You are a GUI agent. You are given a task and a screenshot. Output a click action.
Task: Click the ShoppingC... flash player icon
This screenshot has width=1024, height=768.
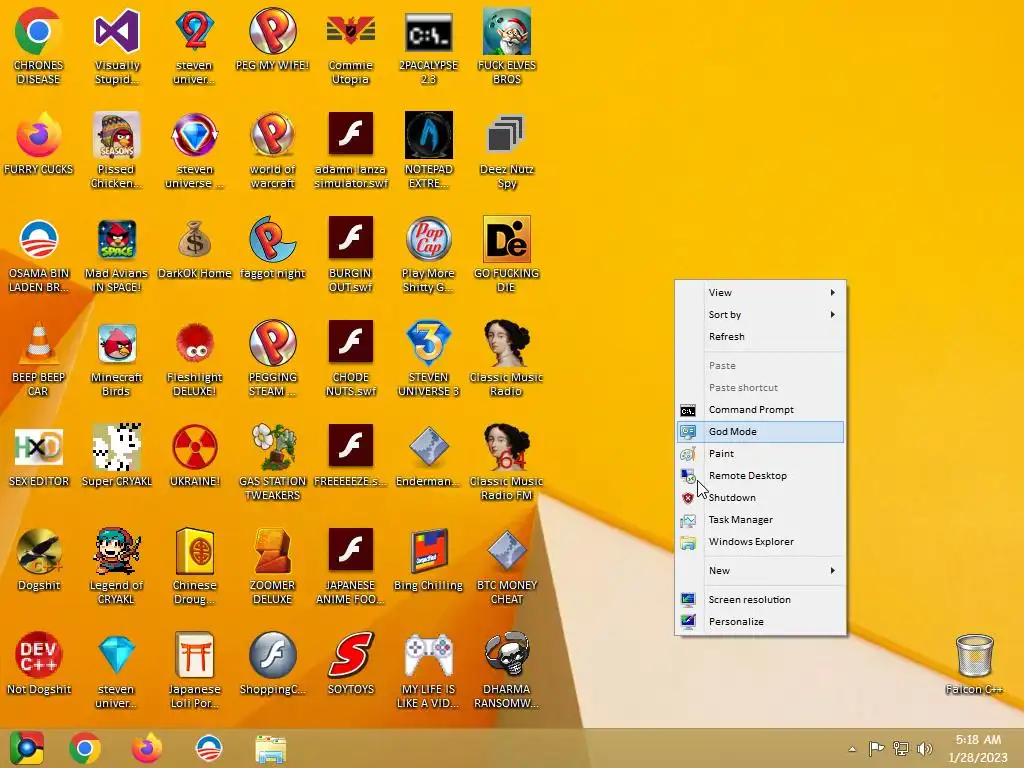click(272, 664)
